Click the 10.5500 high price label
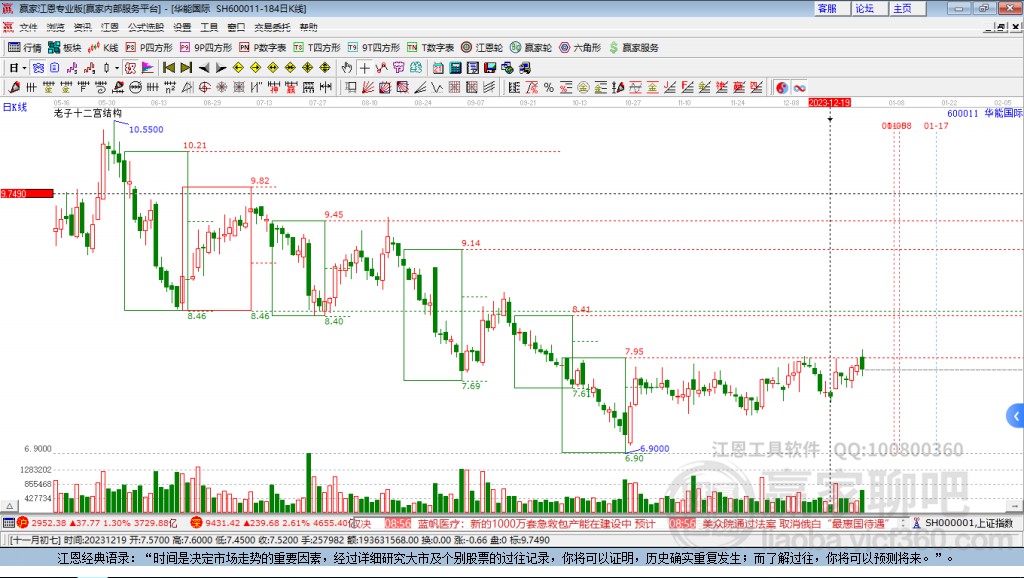 (x=146, y=129)
